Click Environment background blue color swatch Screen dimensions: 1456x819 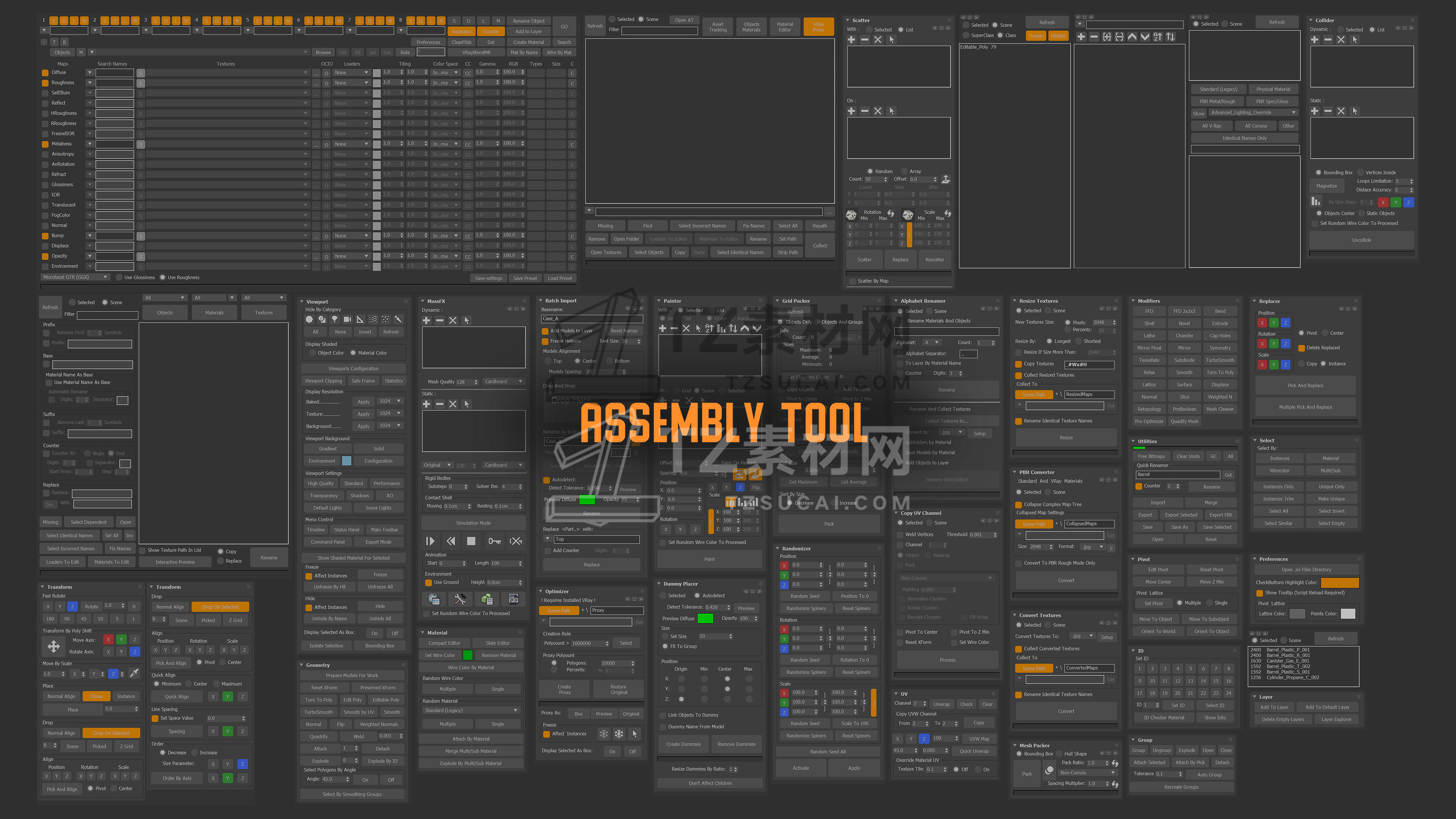pyautogui.click(x=347, y=461)
